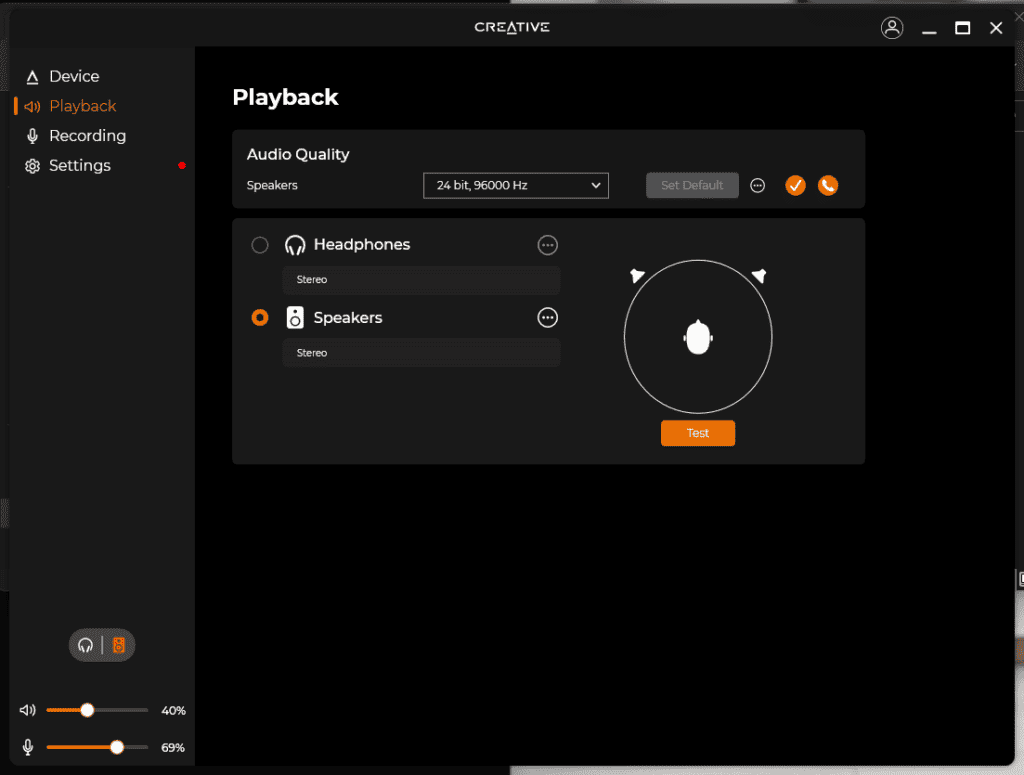Click the left front speaker icon
The width and height of the screenshot is (1024, 775).
637,276
